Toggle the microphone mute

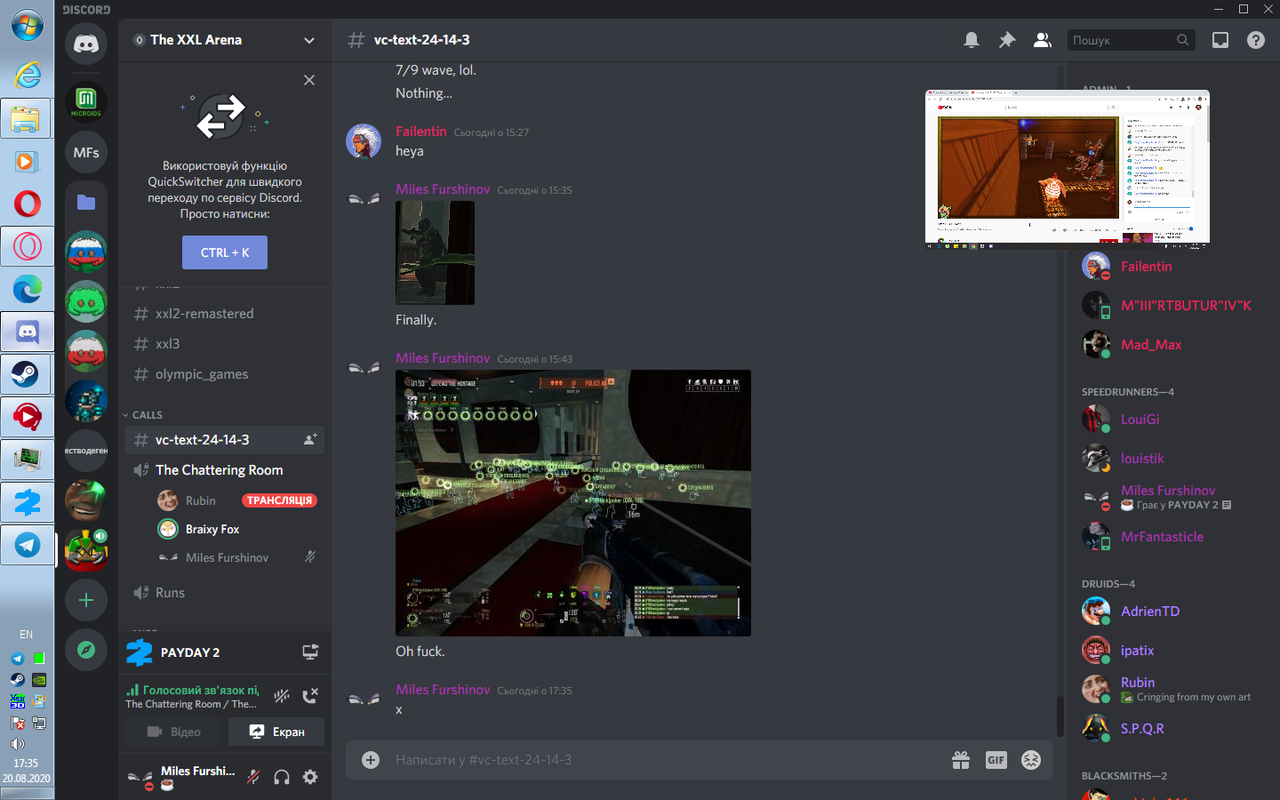pos(255,776)
